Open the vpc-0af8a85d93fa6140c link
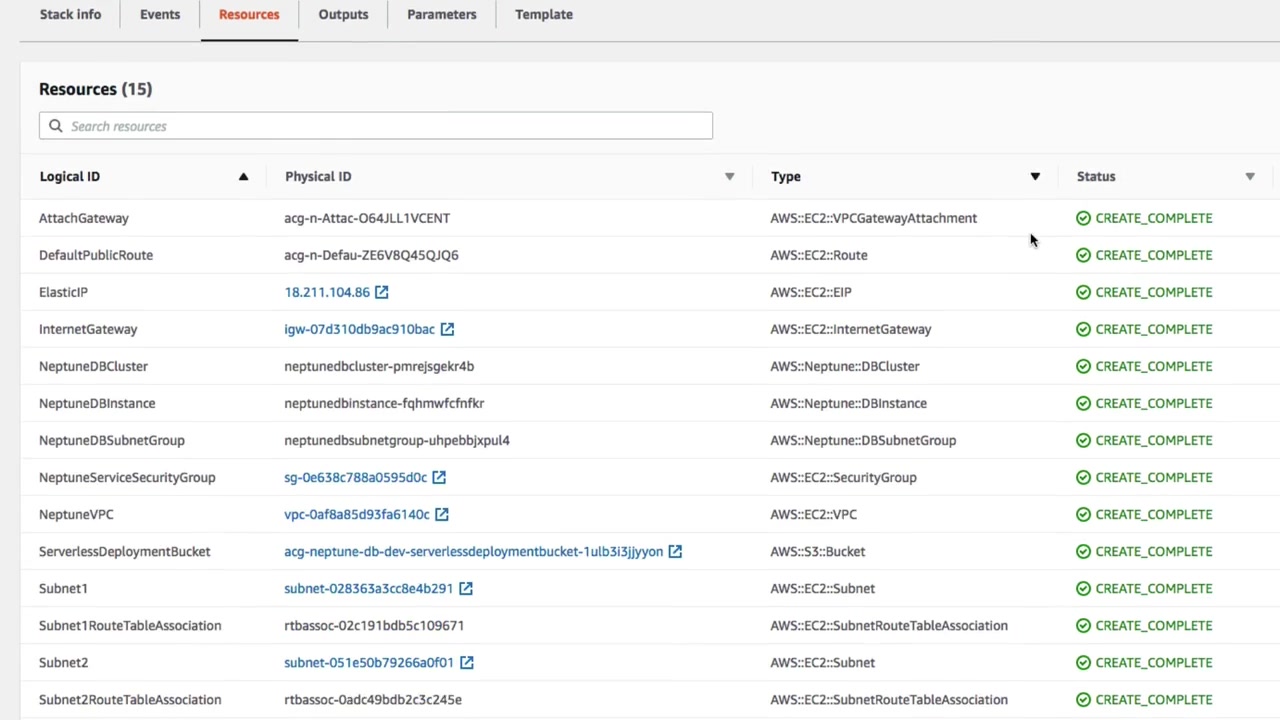Screen dimensions: 1280x720 pos(356,514)
